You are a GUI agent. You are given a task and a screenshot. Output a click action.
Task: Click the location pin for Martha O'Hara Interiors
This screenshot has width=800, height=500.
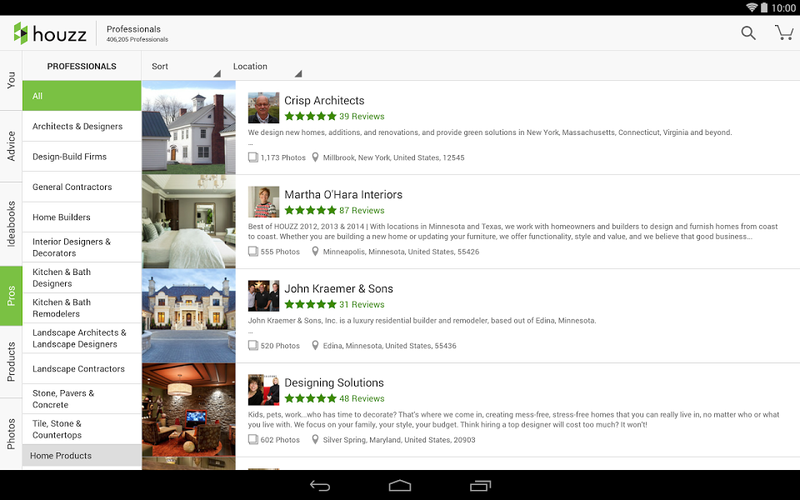(315, 251)
